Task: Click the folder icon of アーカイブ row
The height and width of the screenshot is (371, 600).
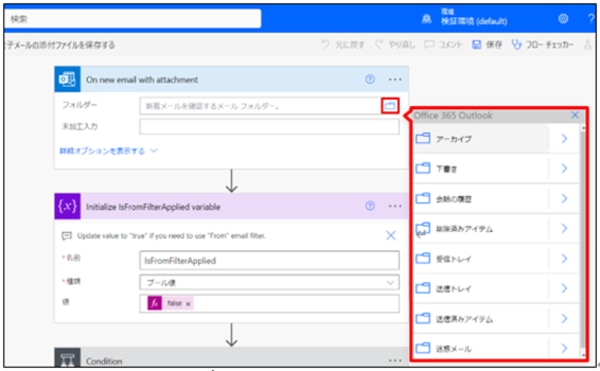Action: (x=423, y=138)
